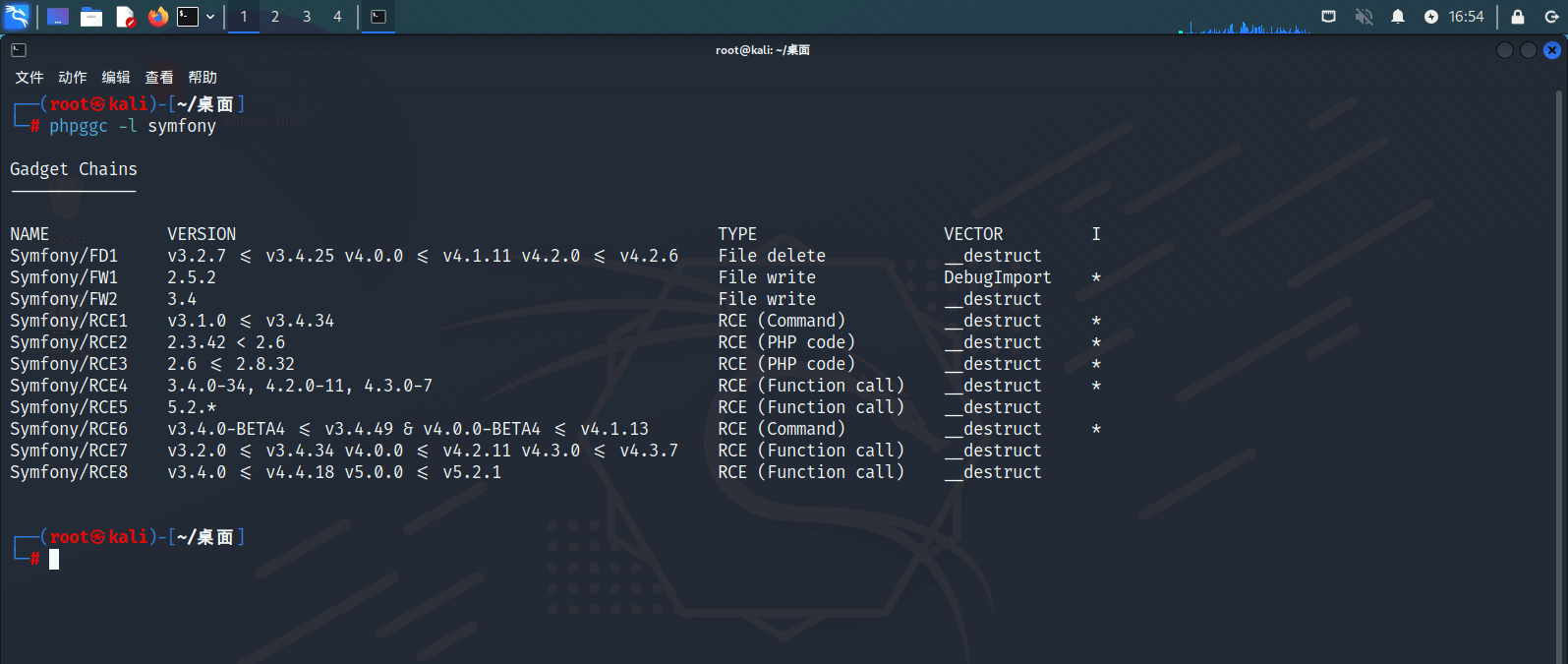The width and height of the screenshot is (1568, 664).
Task: Open the 查看 menu
Action: 159,77
